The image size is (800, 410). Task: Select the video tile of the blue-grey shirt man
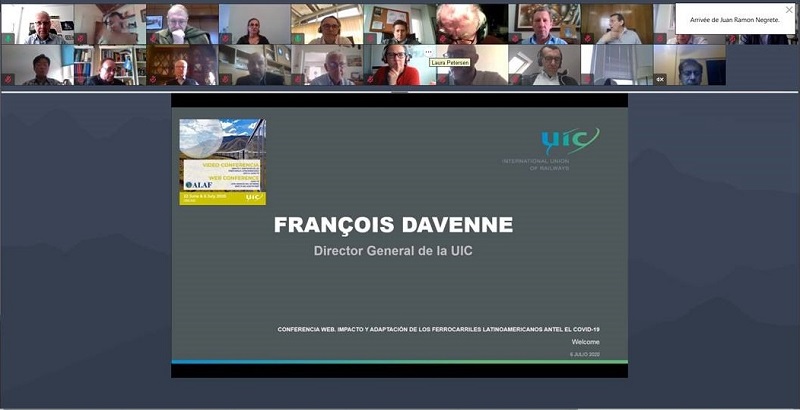point(38,24)
